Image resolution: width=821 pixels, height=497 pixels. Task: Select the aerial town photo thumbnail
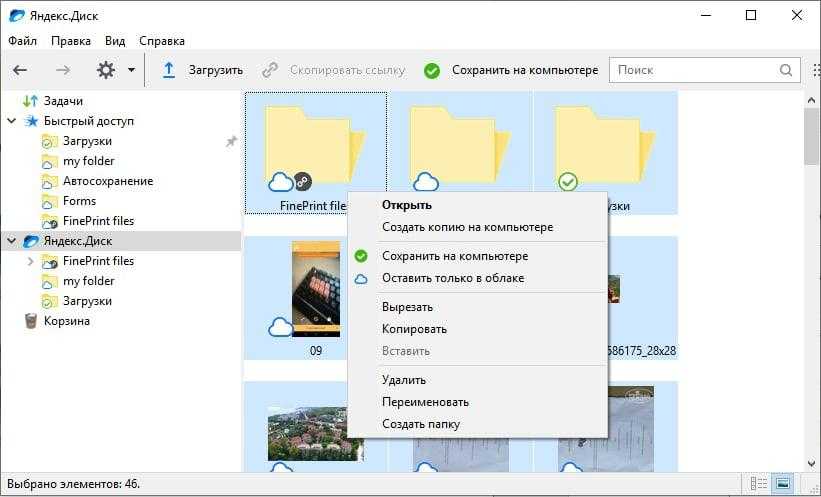[x=315, y=434]
